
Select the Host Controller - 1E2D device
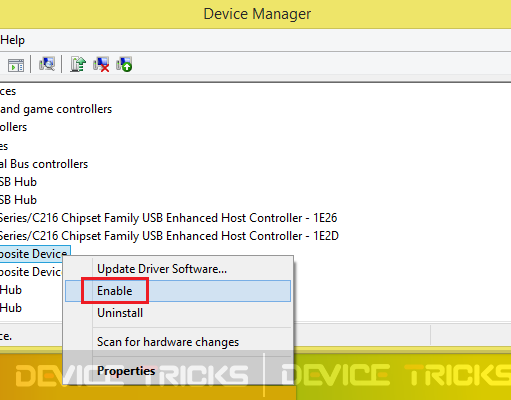[169, 236]
